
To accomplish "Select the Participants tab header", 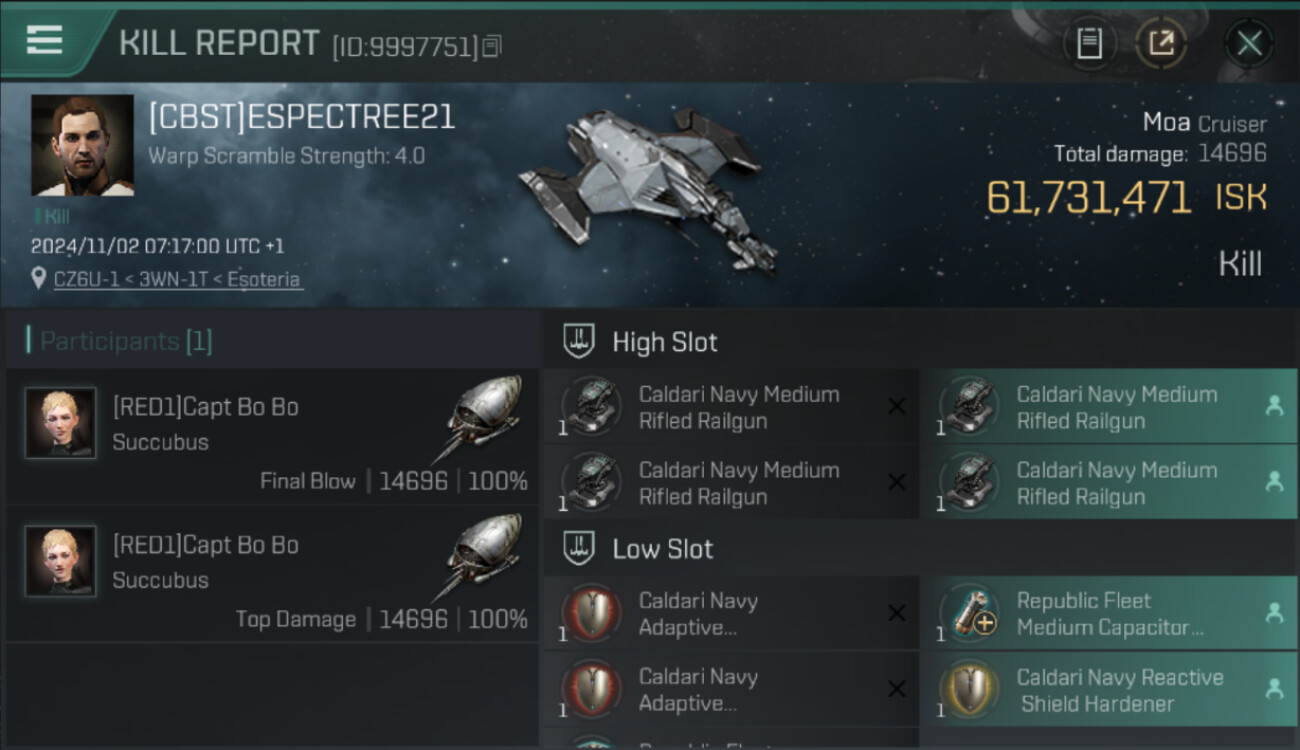I will (120, 341).
